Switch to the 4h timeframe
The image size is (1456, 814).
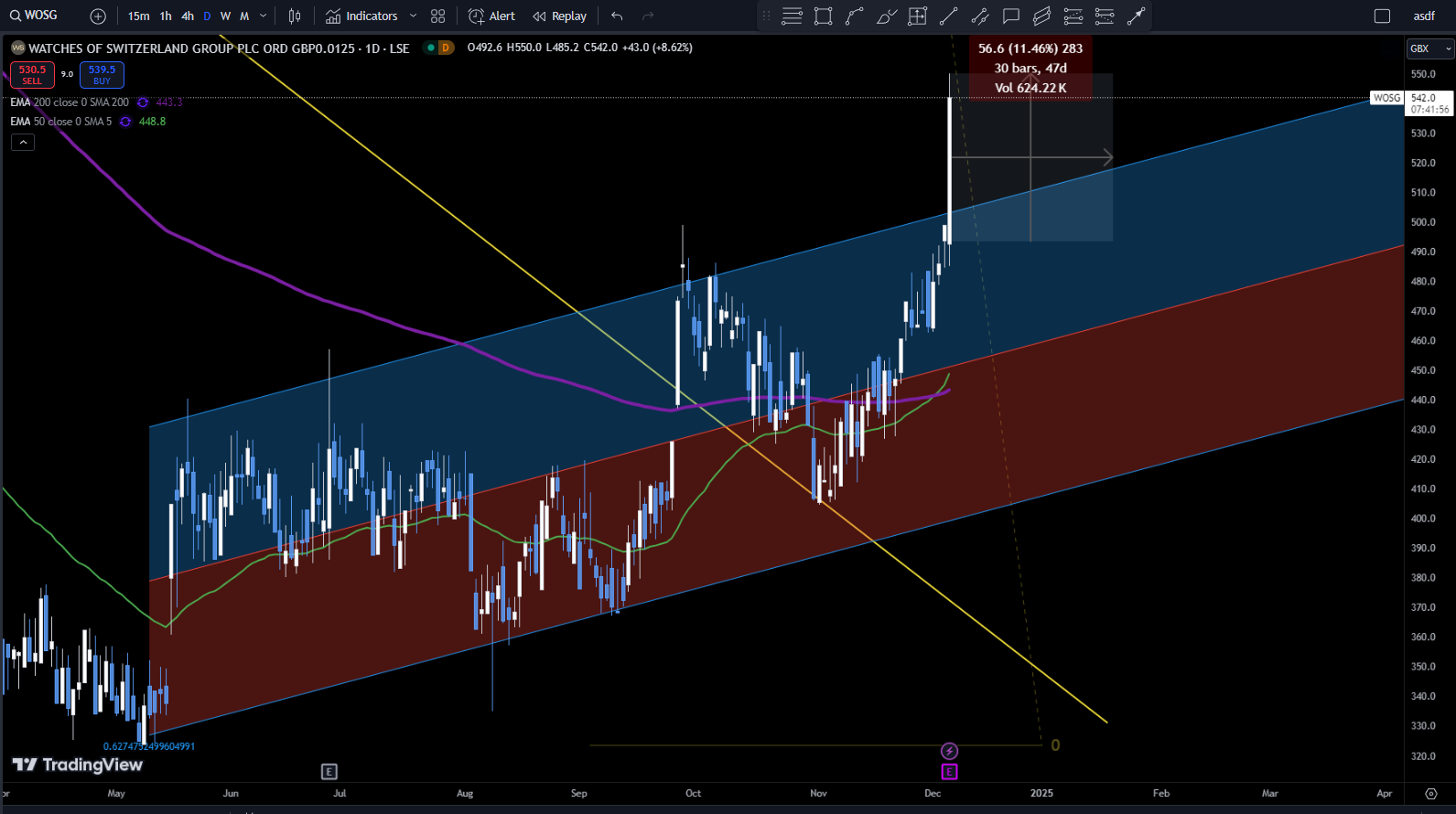coord(188,16)
